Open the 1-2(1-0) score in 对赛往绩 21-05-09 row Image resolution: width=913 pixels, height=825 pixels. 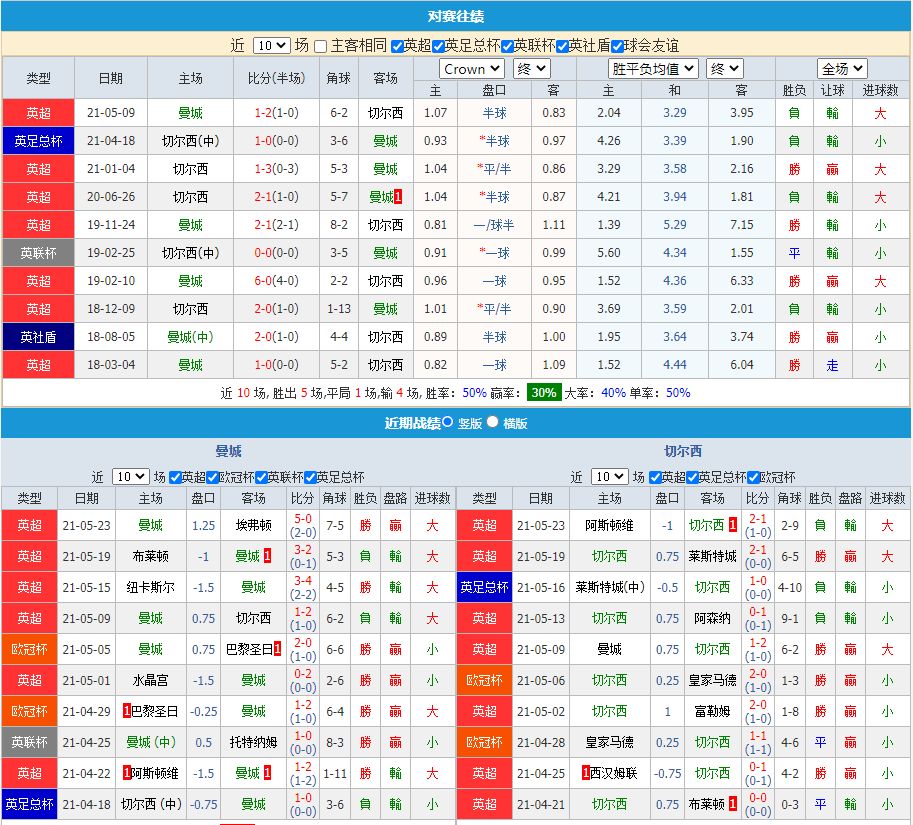(x=277, y=113)
